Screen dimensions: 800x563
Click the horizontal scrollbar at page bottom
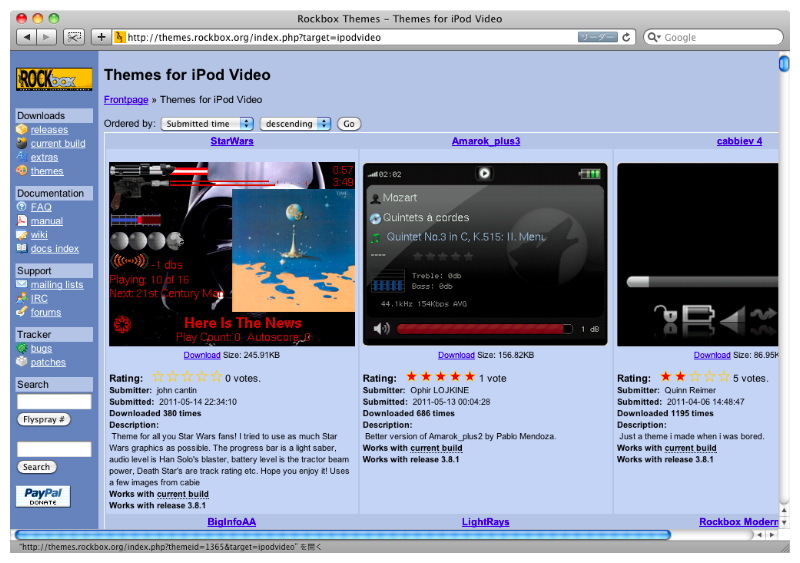[340, 535]
